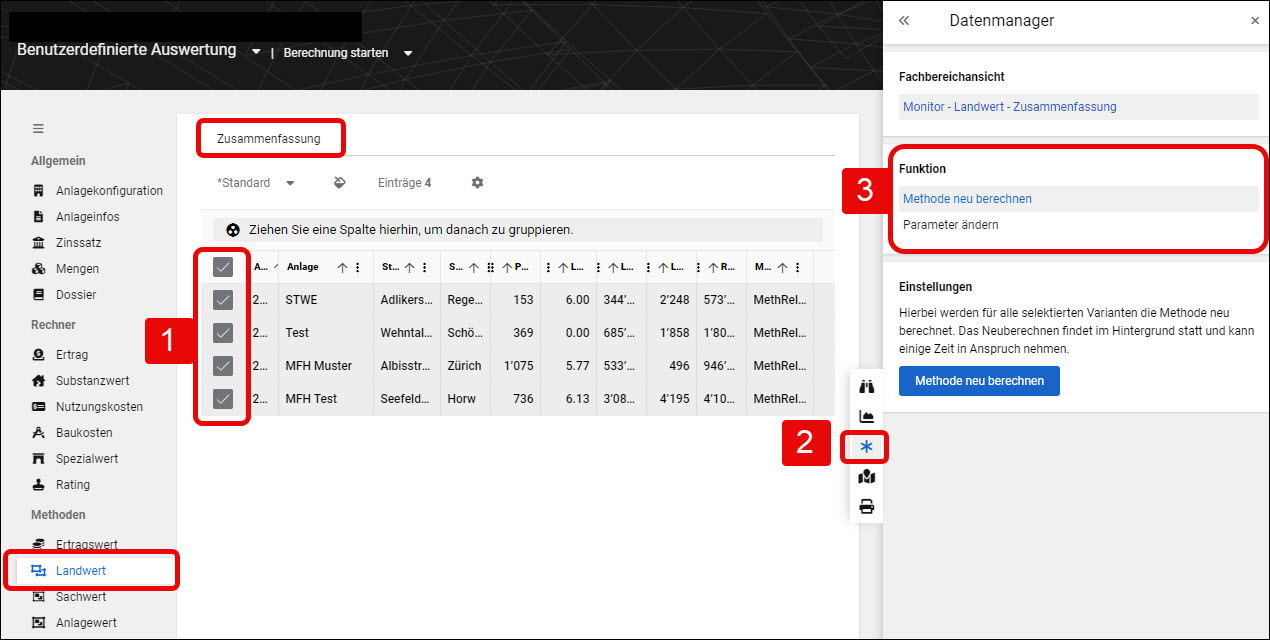This screenshot has height=640, width=1270.
Task: Select the asterisk function icon
Action: 867,447
